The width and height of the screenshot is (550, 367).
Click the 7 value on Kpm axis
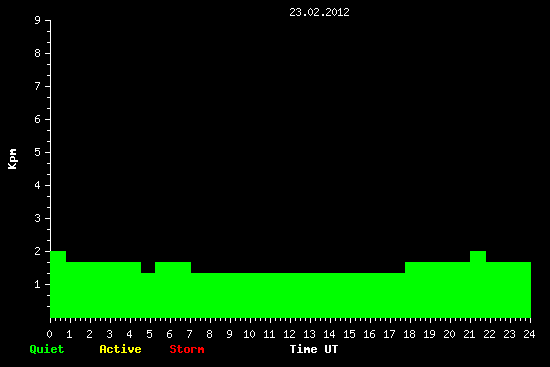click(x=38, y=86)
